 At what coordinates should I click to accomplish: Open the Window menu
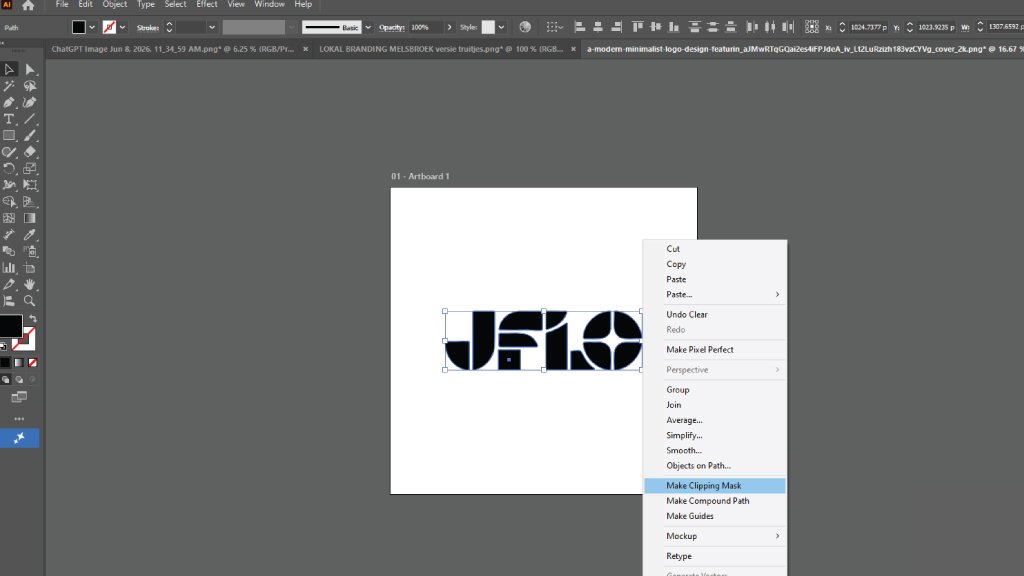269,5
